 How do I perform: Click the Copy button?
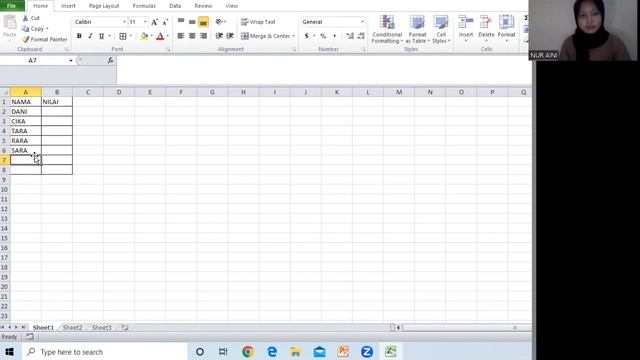pos(34,29)
